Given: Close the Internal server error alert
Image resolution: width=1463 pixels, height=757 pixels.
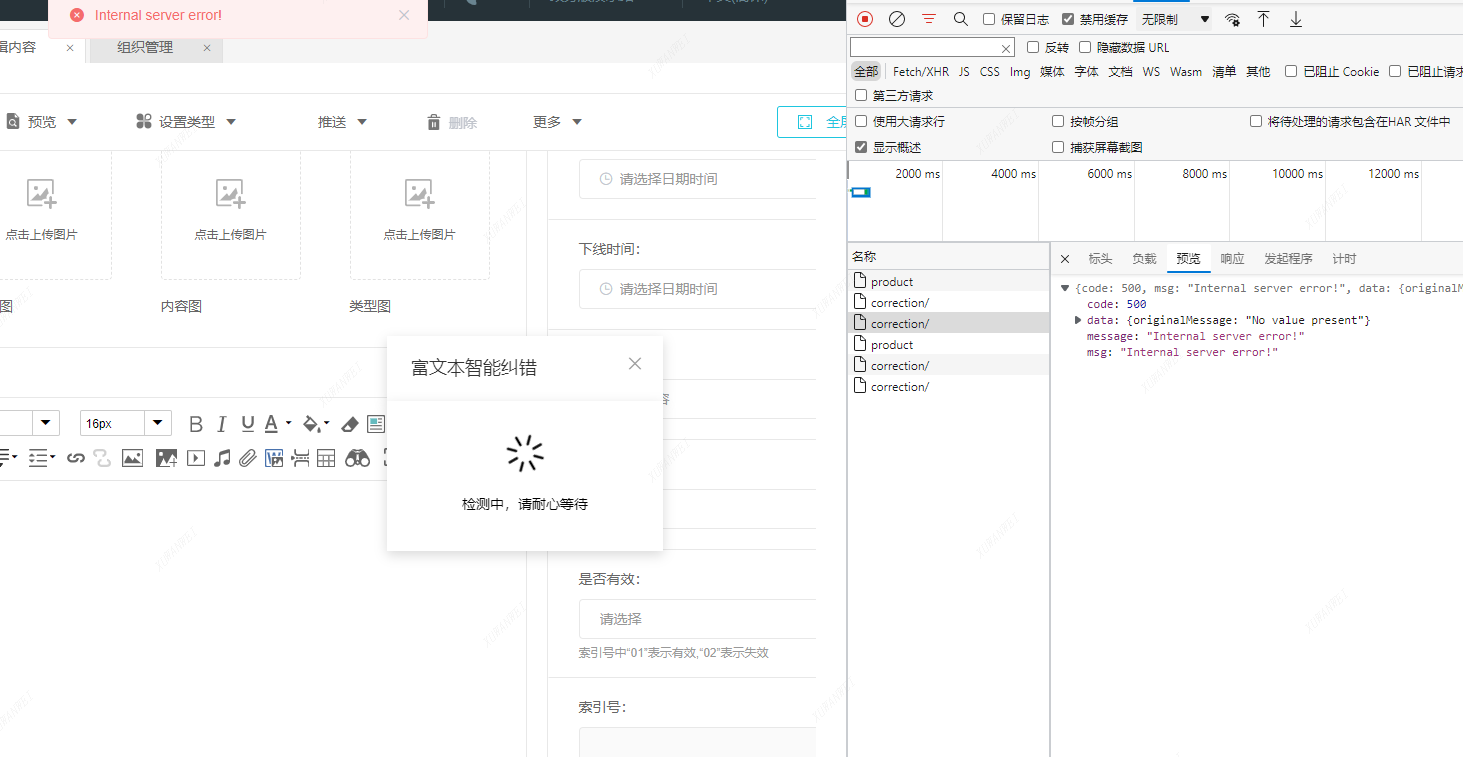Looking at the screenshot, I should (x=404, y=15).
